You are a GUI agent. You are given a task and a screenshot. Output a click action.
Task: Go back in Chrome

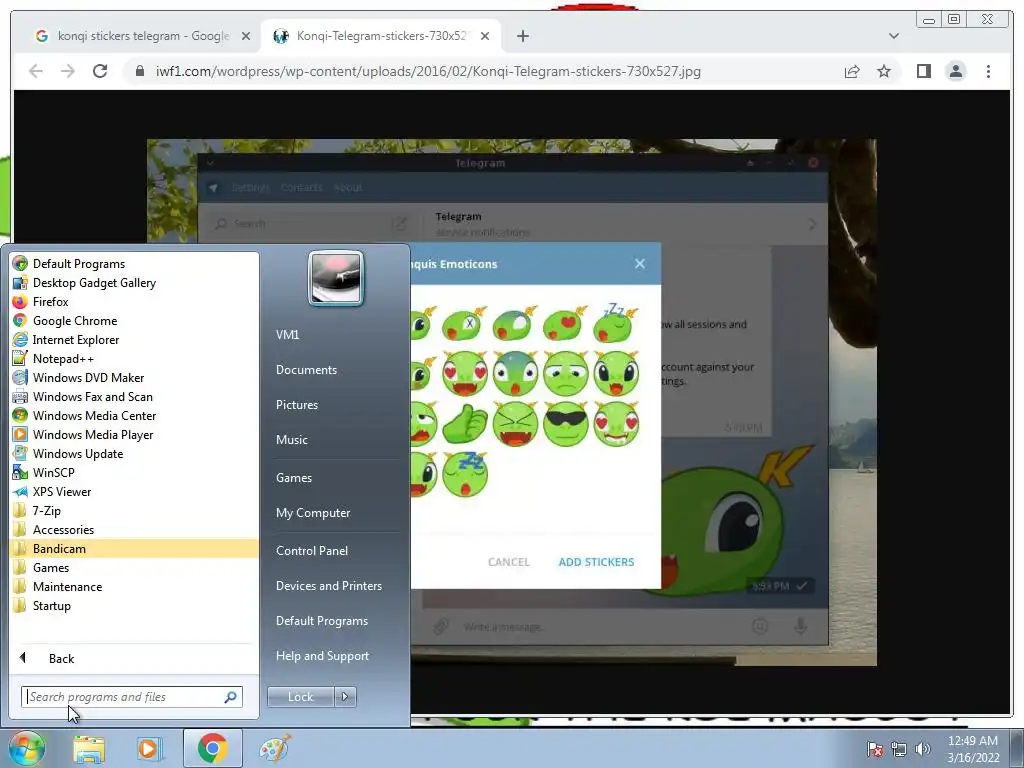pyautogui.click(x=36, y=71)
